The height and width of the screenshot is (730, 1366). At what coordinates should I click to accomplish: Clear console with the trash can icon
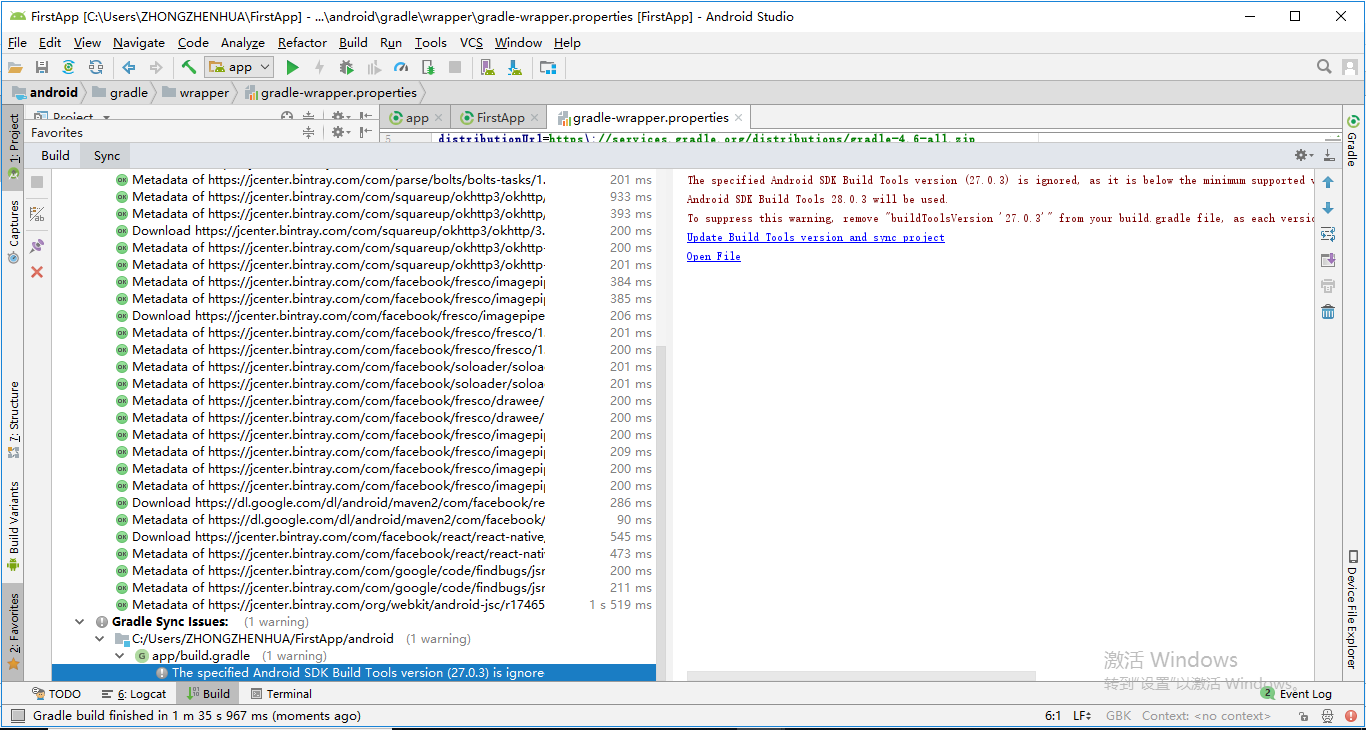[x=1328, y=312]
